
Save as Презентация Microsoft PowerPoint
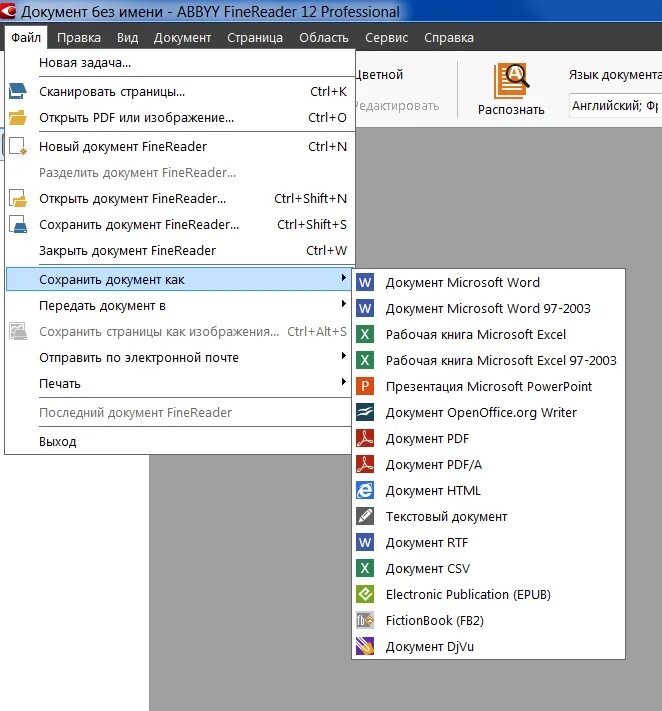pos(488,386)
